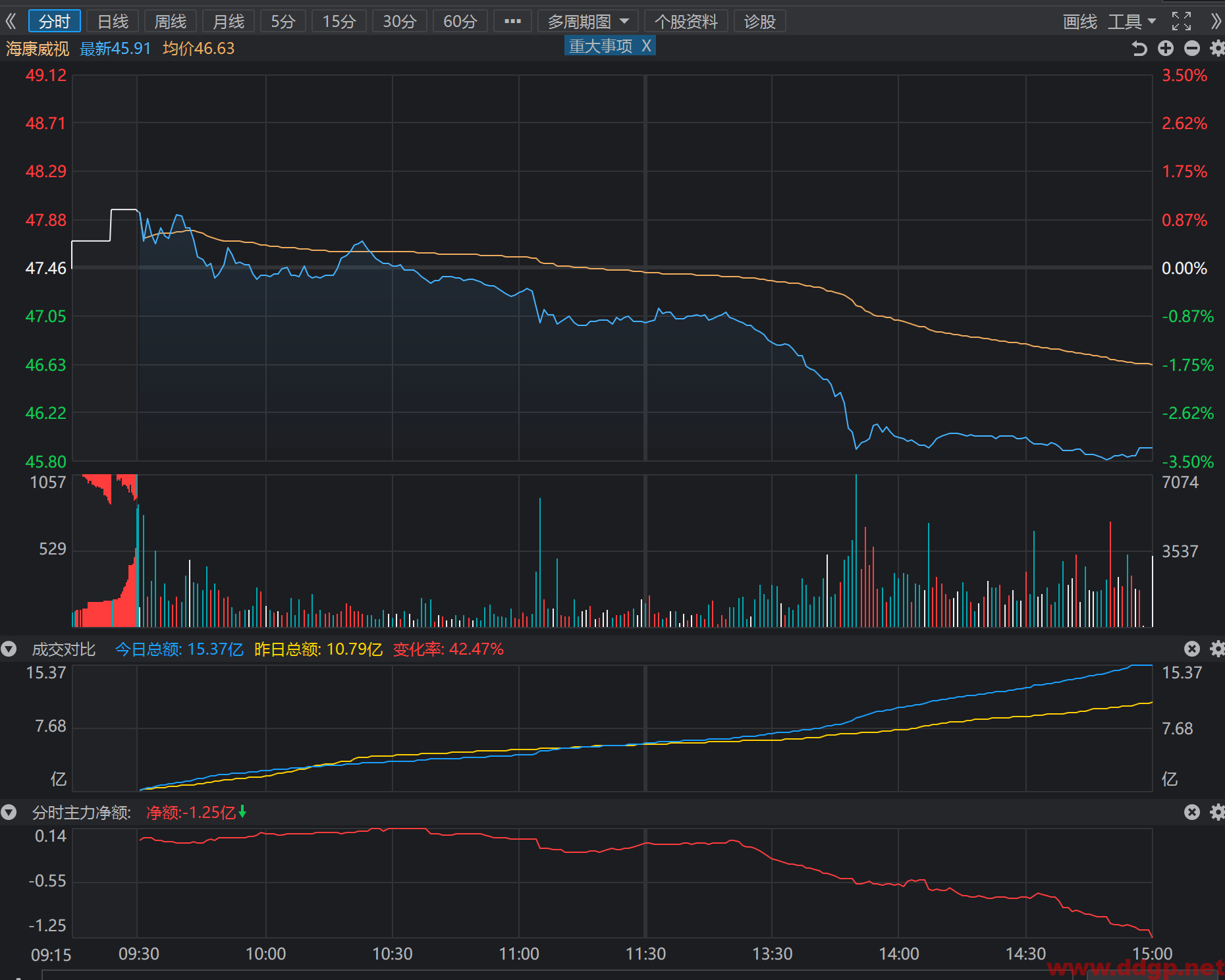
Task: Show more periods with the ··· button
Action: pyautogui.click(x=512, y=21)
